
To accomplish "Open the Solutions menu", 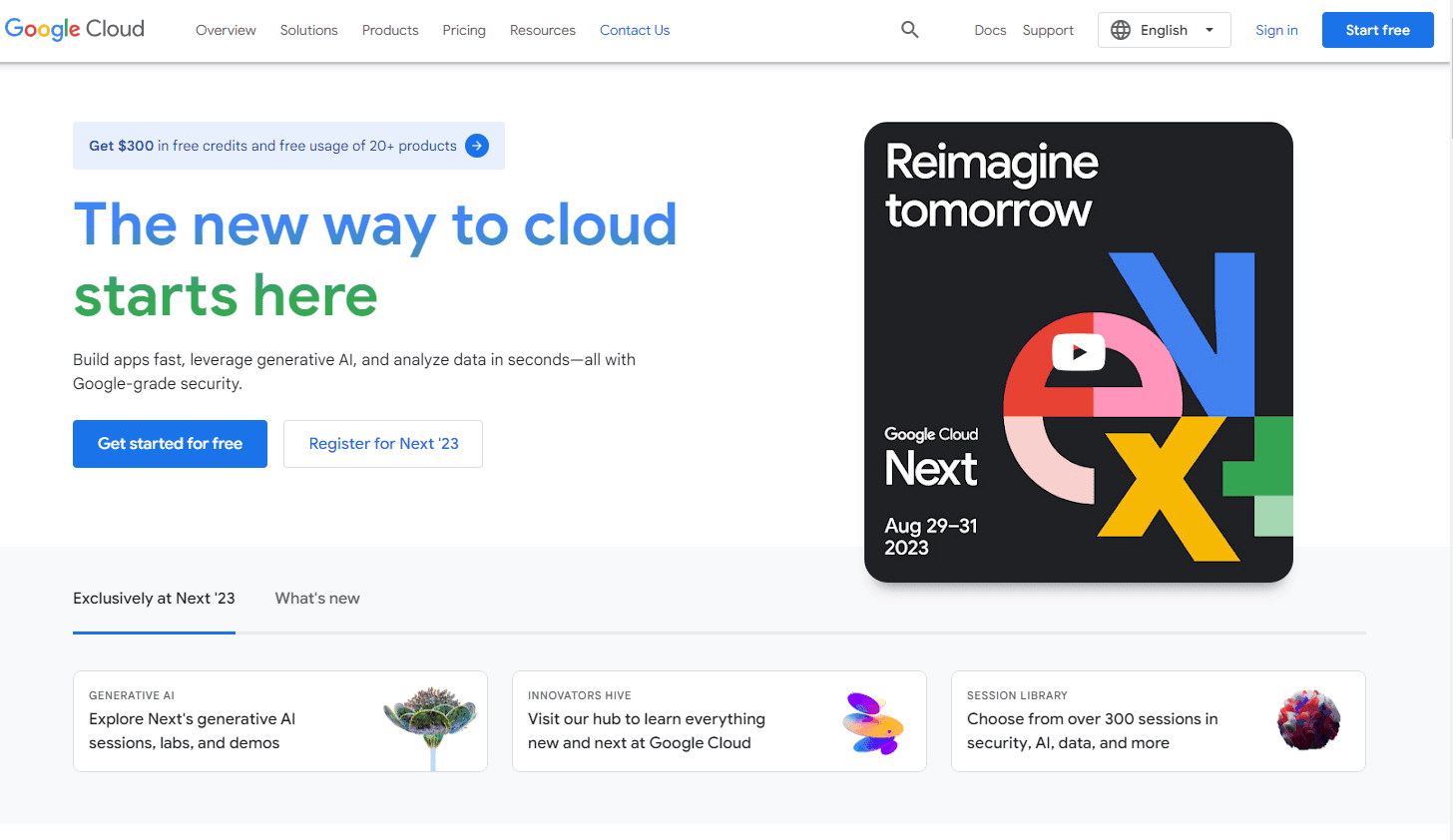I will [x=308, y=30].
